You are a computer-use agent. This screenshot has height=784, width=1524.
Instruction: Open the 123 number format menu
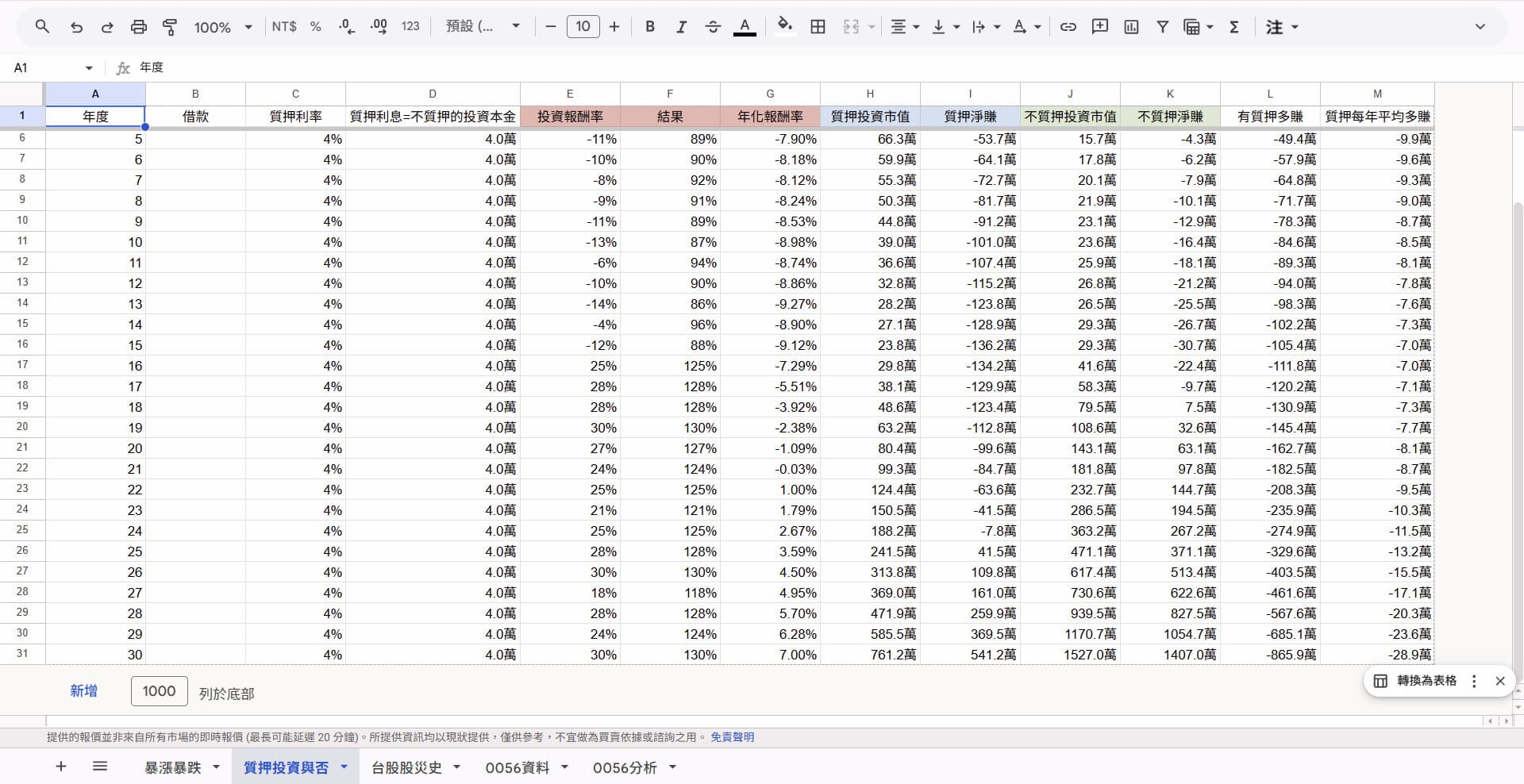click(410, 27)
